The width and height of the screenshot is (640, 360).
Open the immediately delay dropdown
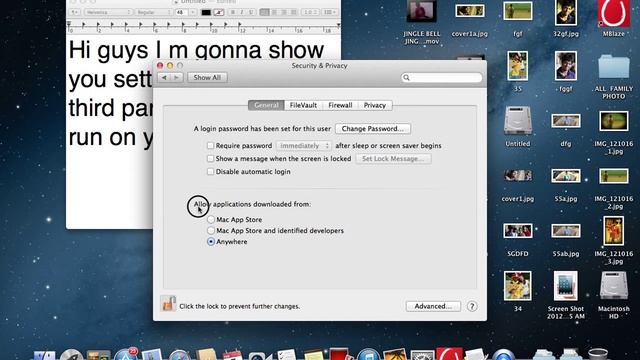pyautogui.click(x=303, y=146)
